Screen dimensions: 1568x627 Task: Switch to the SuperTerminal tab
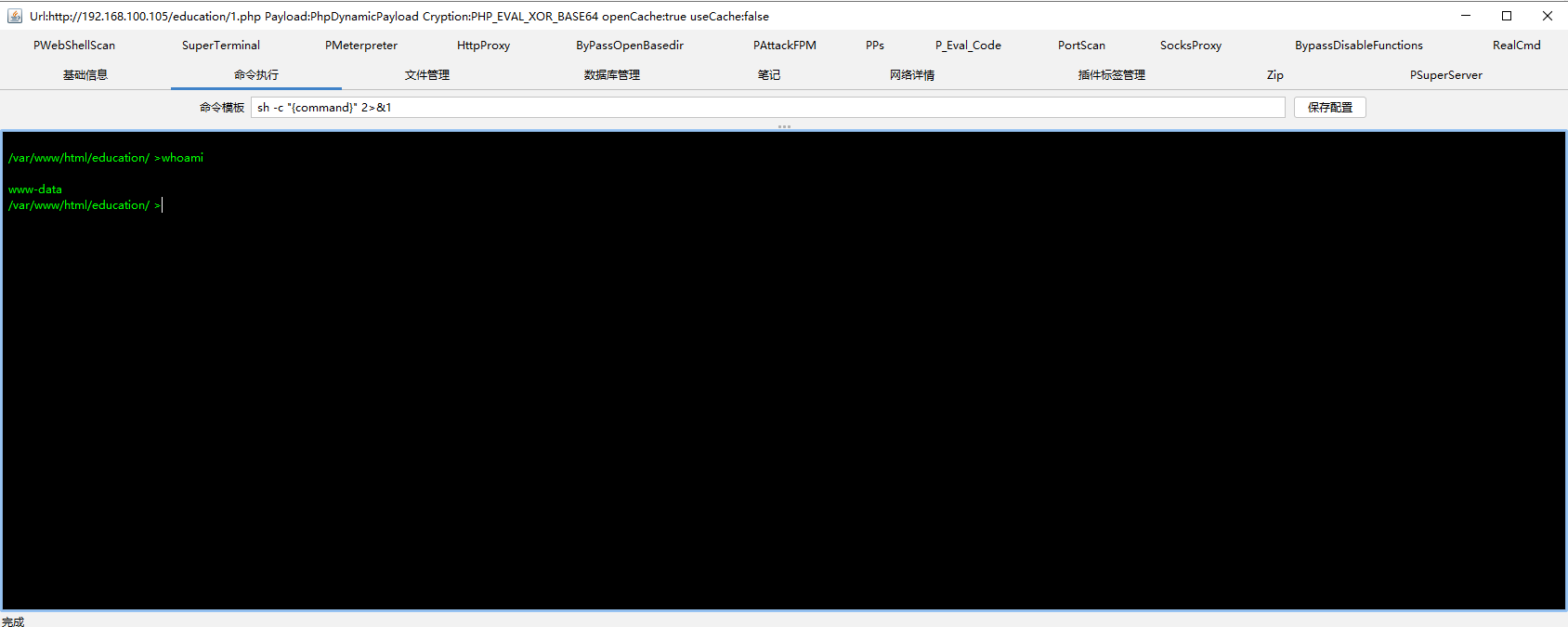pos(221,45)
